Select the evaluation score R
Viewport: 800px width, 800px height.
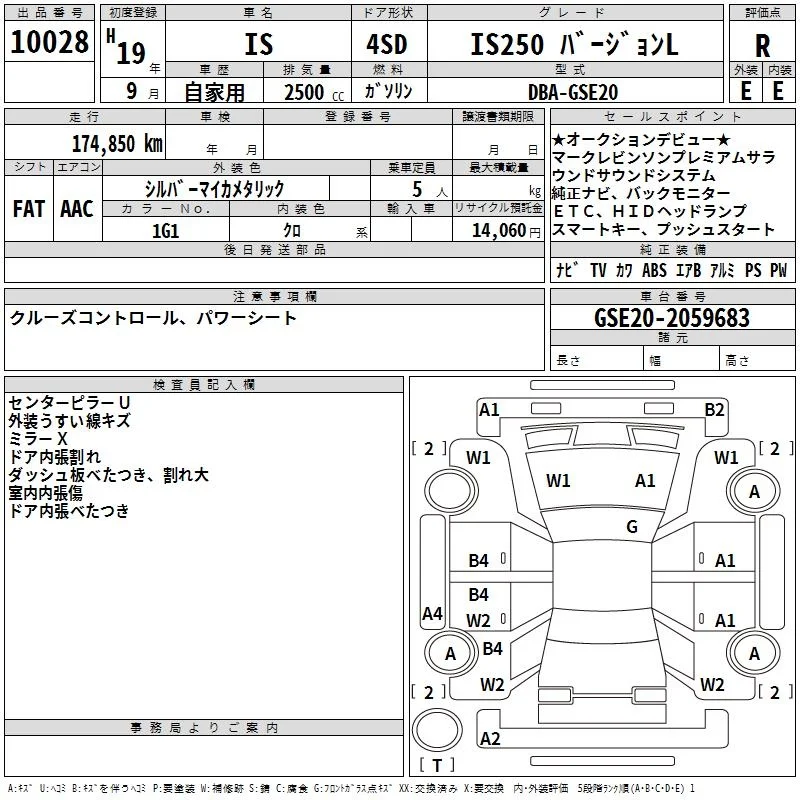tap(762, 45)
